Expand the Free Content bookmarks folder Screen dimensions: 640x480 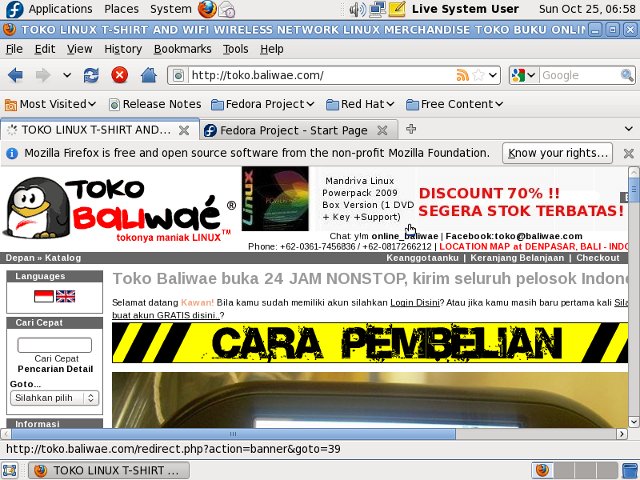[x=454, y=104]
